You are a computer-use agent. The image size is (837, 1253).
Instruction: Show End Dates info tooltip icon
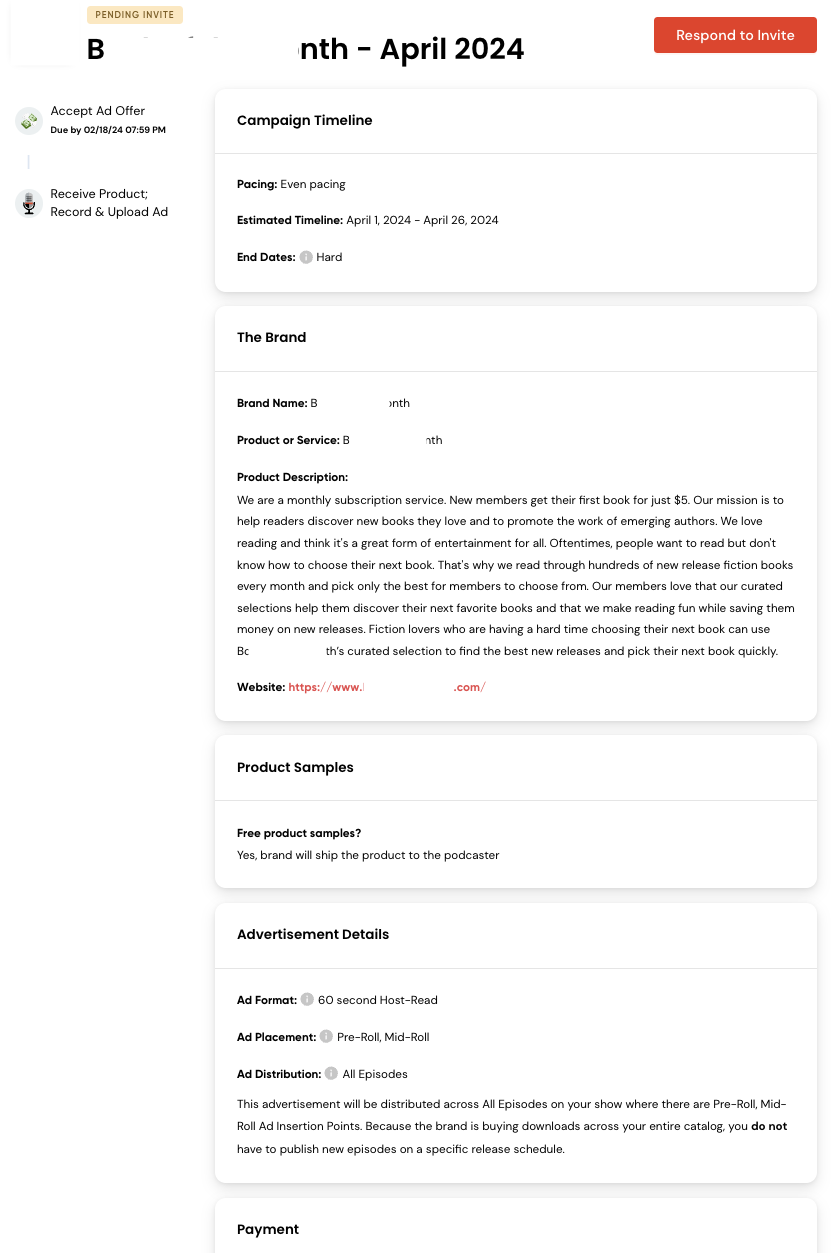tap(306, 257)
